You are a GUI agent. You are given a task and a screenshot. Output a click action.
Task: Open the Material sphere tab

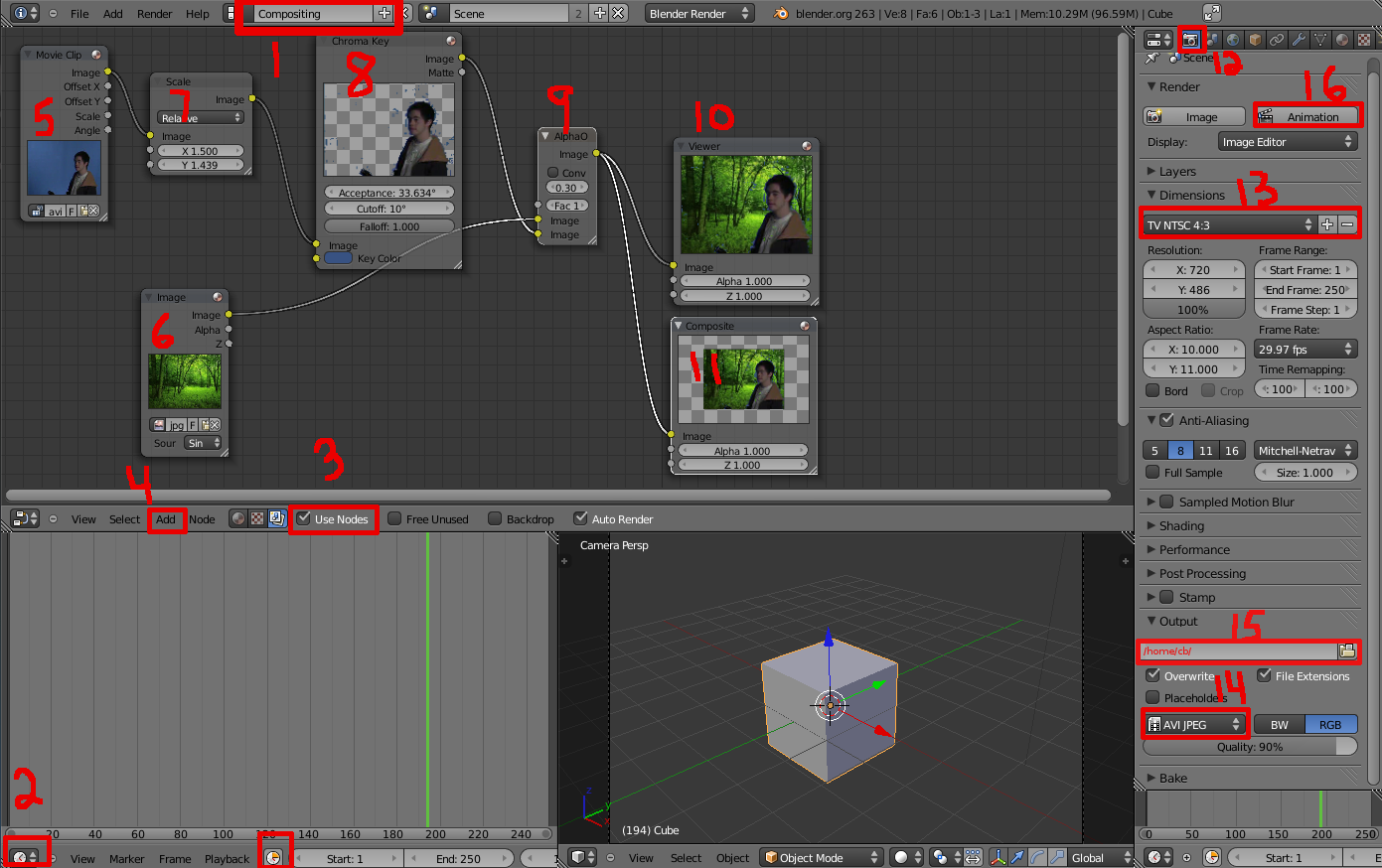[1342, 40]
